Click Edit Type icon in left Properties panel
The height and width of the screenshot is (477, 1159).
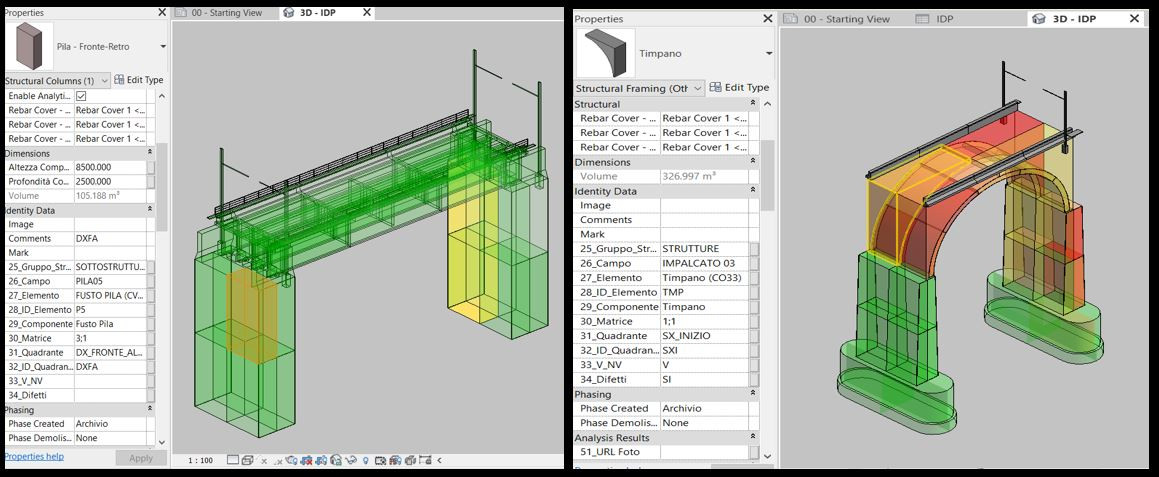point(139,80)
